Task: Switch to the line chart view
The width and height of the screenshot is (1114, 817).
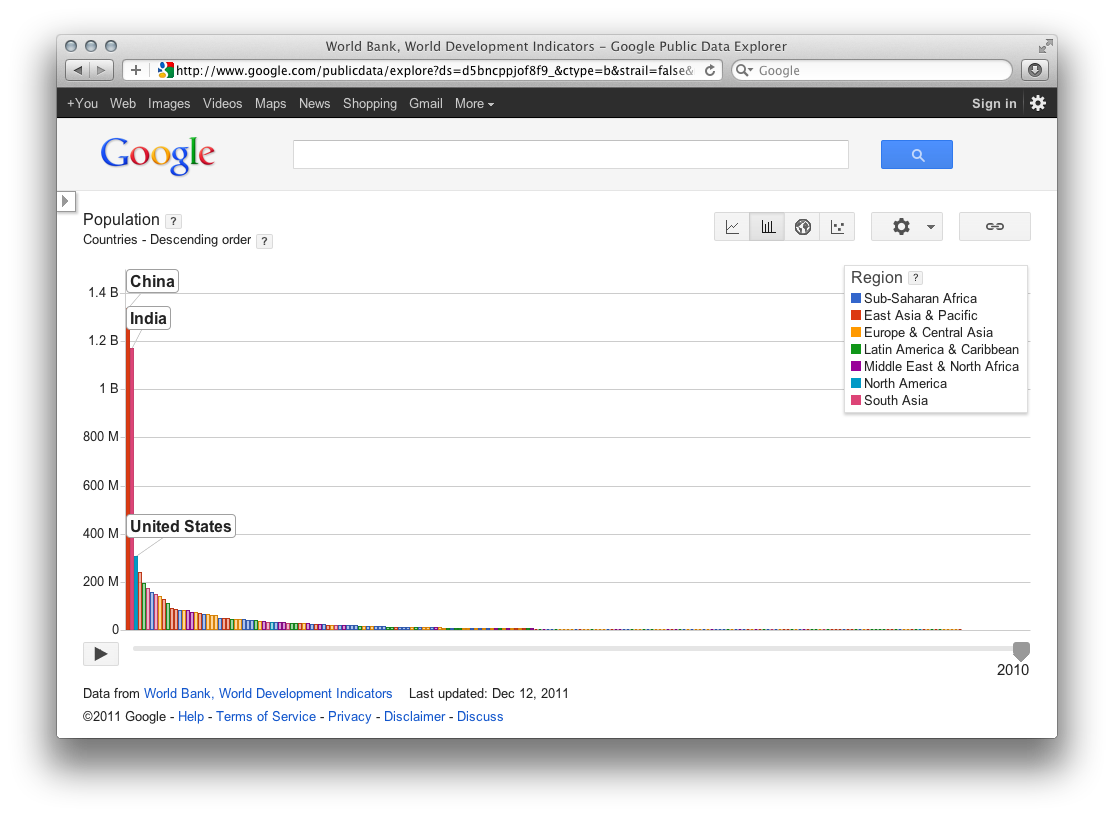Action: tap(731, 226)
